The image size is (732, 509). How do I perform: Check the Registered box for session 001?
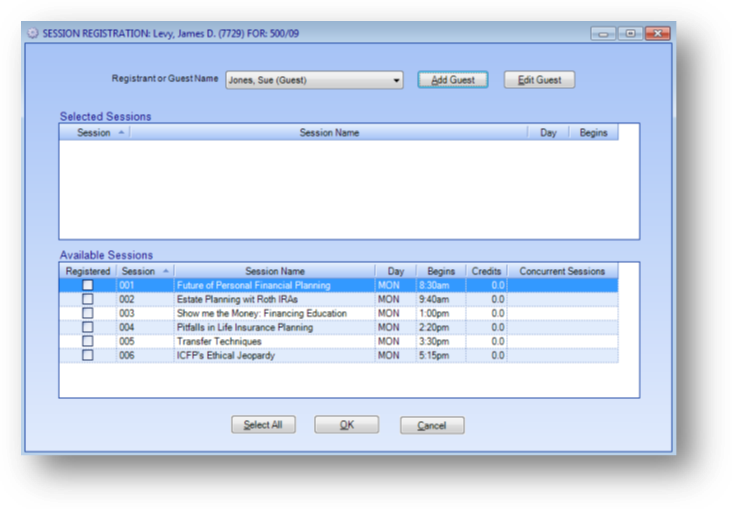point(87,285)
